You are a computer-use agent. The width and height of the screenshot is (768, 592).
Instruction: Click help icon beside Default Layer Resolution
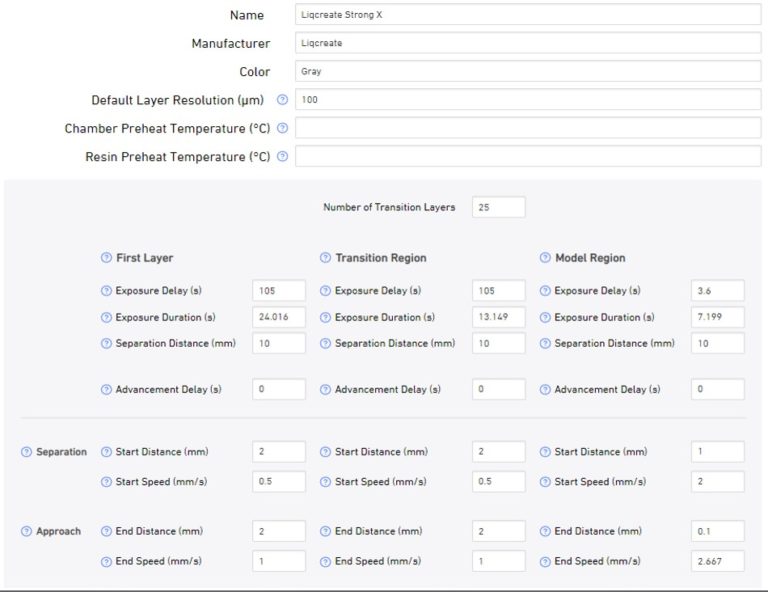282,100
